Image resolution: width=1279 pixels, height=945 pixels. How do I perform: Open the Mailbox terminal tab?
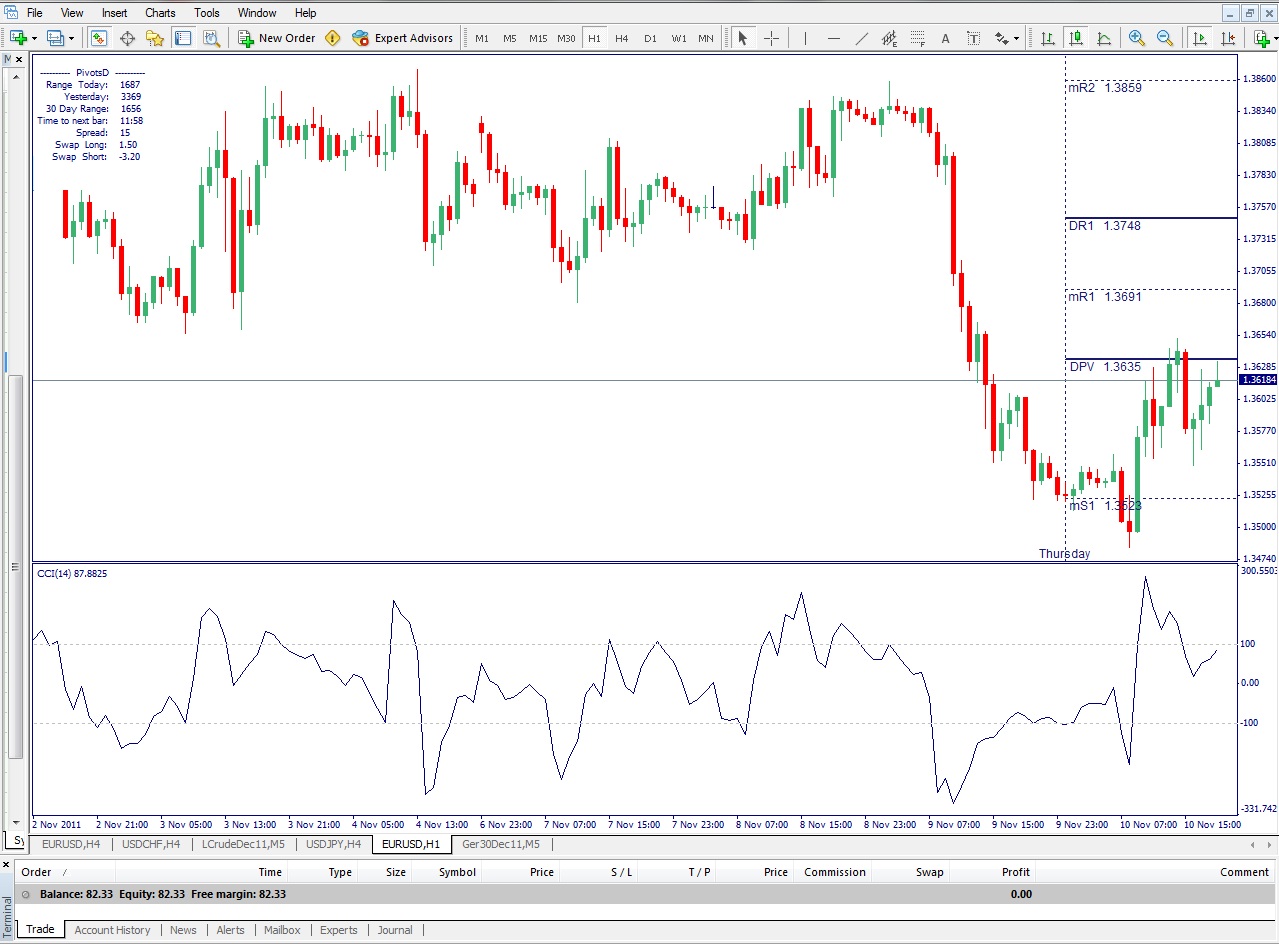[282, 930]
